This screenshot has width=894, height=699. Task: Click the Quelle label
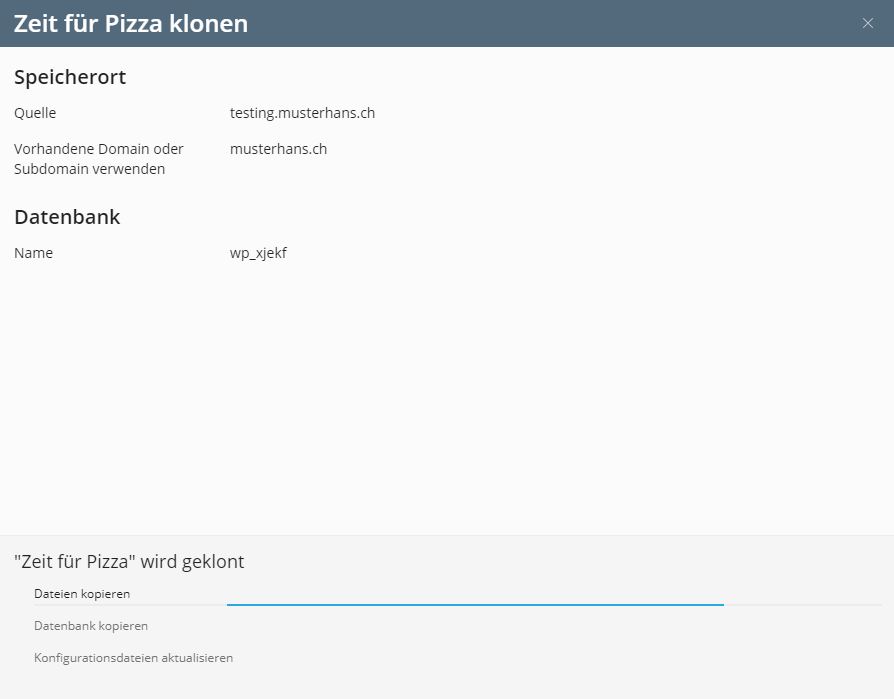click(x=35, y=113)
